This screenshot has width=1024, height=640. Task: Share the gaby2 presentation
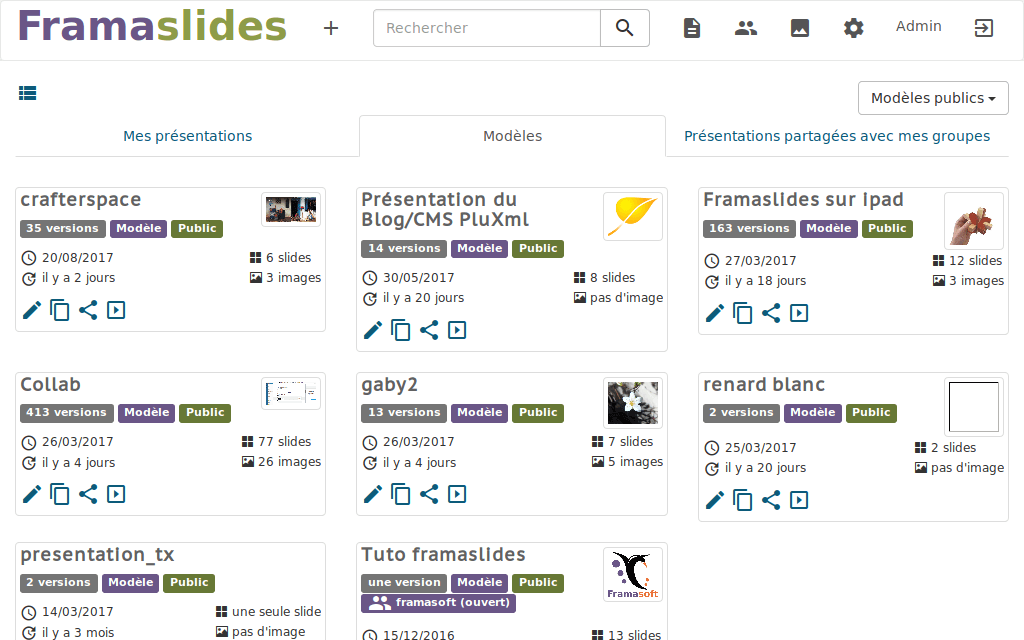pyautogui.click(x=429, y=494)
